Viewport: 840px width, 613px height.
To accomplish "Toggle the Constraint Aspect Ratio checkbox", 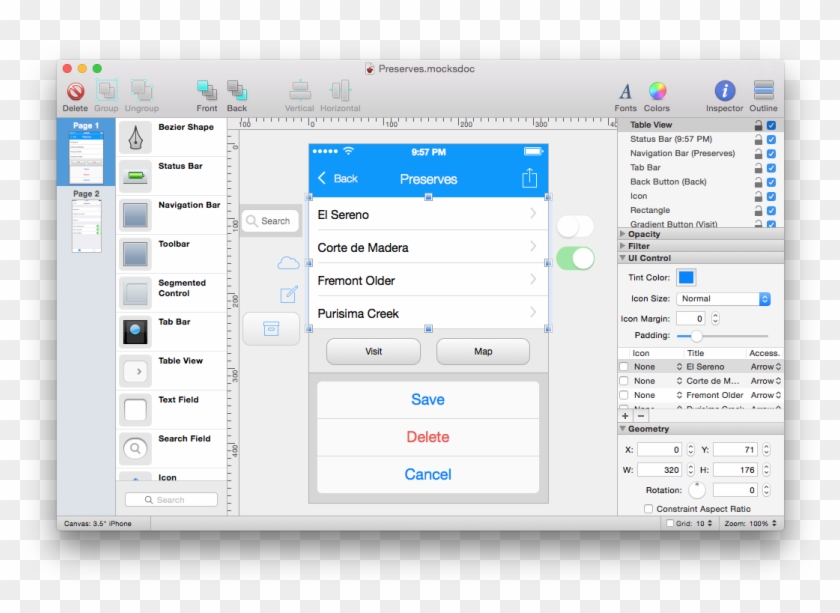I will click(x=649, y=508).
